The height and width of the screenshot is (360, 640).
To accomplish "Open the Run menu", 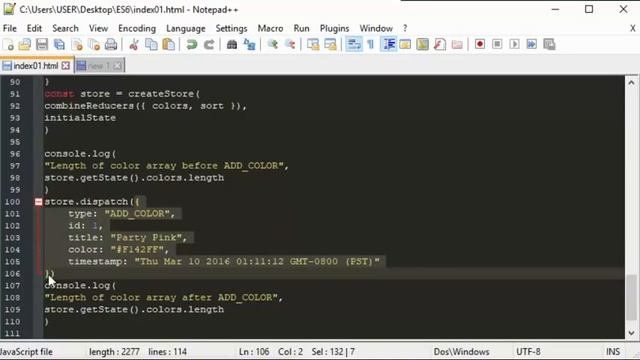I will [301, 28].
